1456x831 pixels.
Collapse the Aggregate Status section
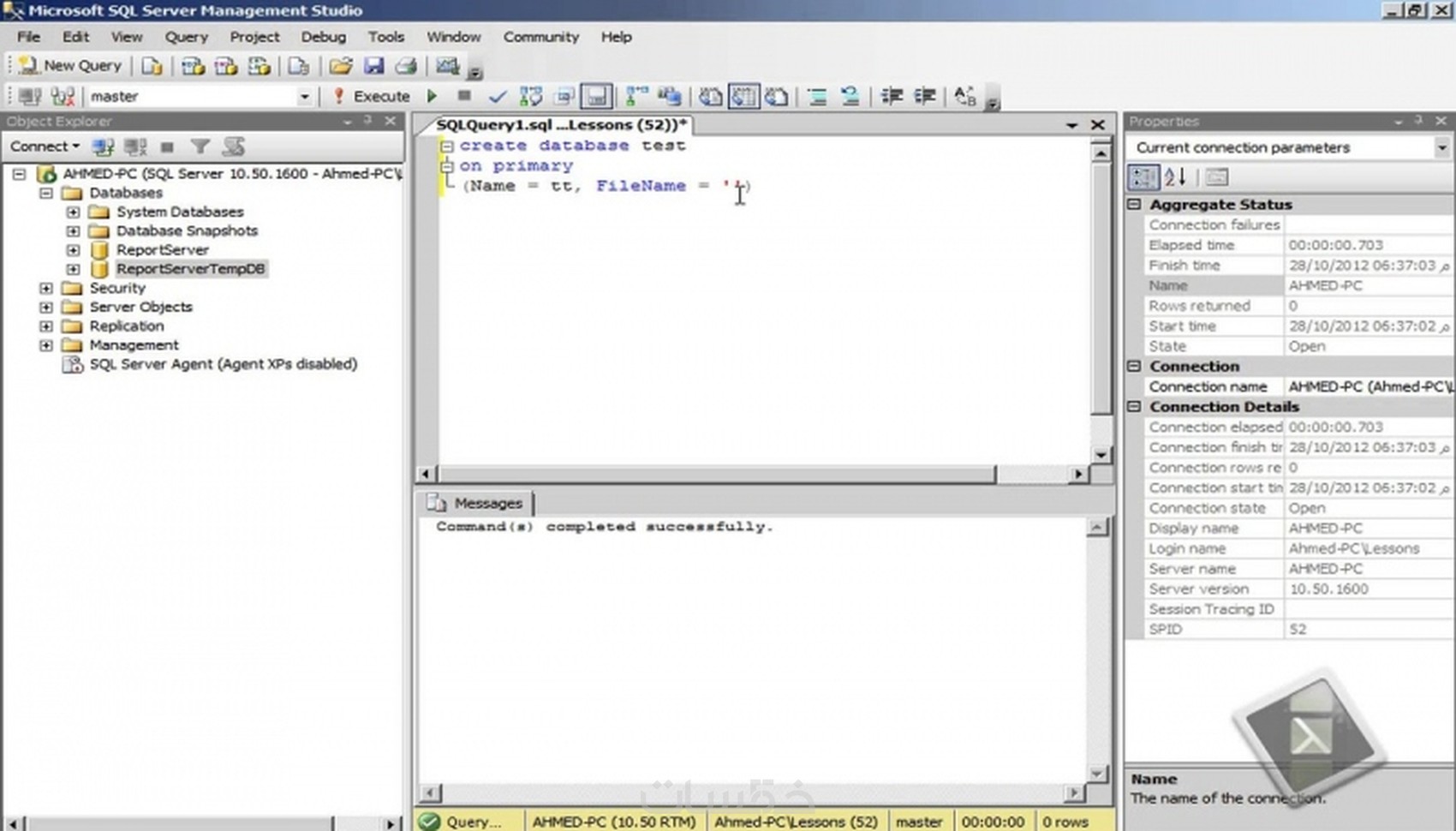pyautogui.click(x=1135, y=205)
